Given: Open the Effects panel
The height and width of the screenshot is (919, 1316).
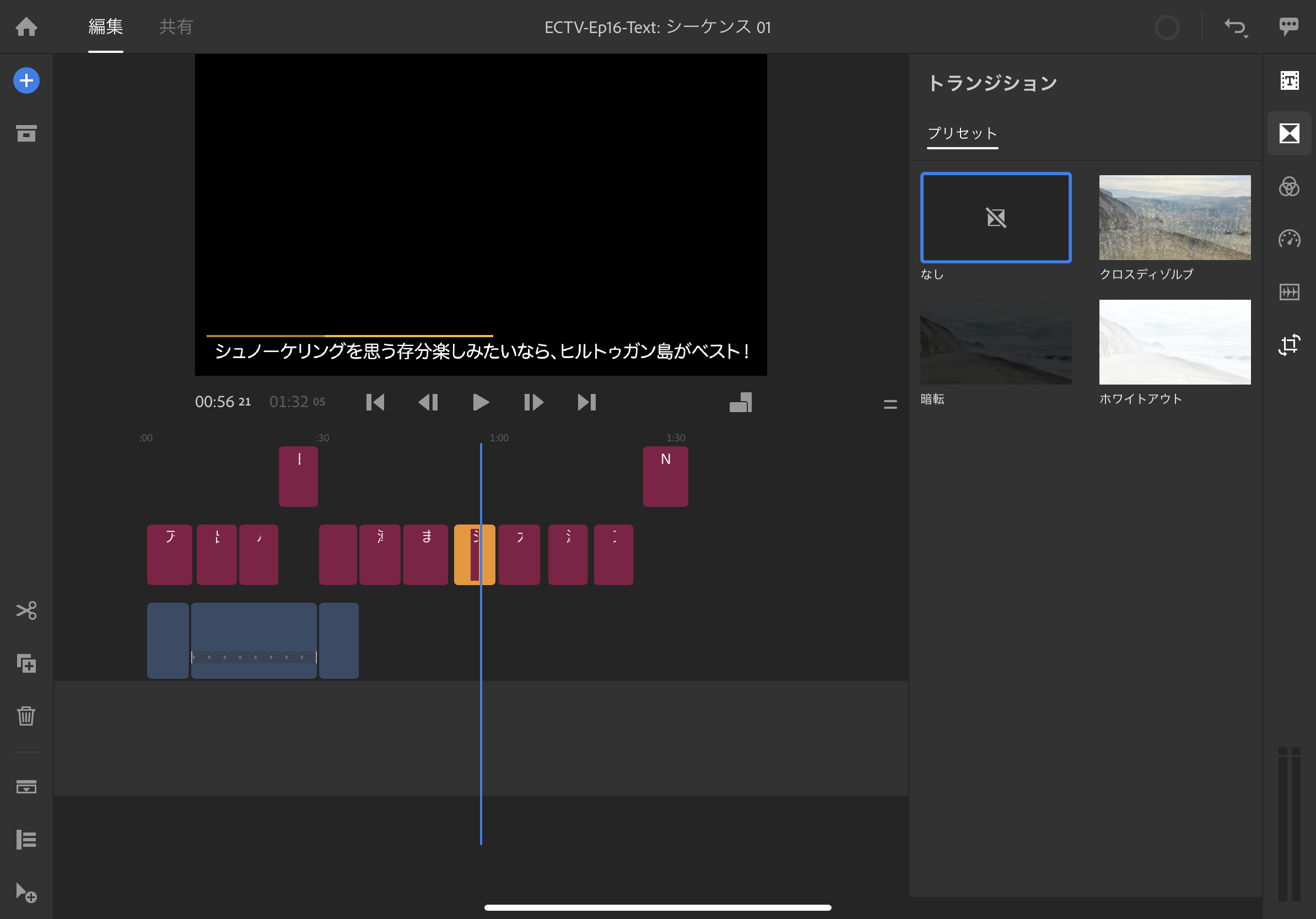Looking at the screenshot, I should [x=1290, y=291].
